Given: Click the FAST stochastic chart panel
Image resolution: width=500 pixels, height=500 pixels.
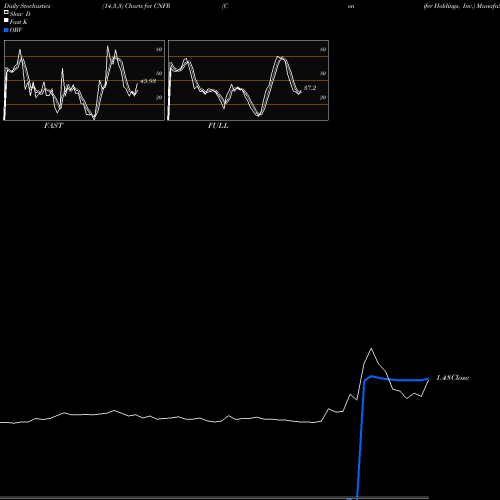Looking at the screenshot, I should click(x=84, y=80).
